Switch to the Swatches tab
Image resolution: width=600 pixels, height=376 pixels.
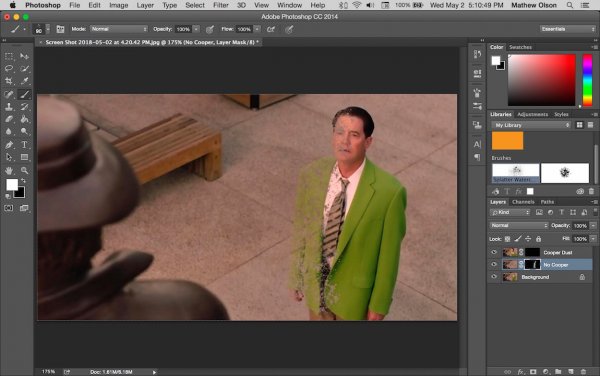tap(520, 47)
